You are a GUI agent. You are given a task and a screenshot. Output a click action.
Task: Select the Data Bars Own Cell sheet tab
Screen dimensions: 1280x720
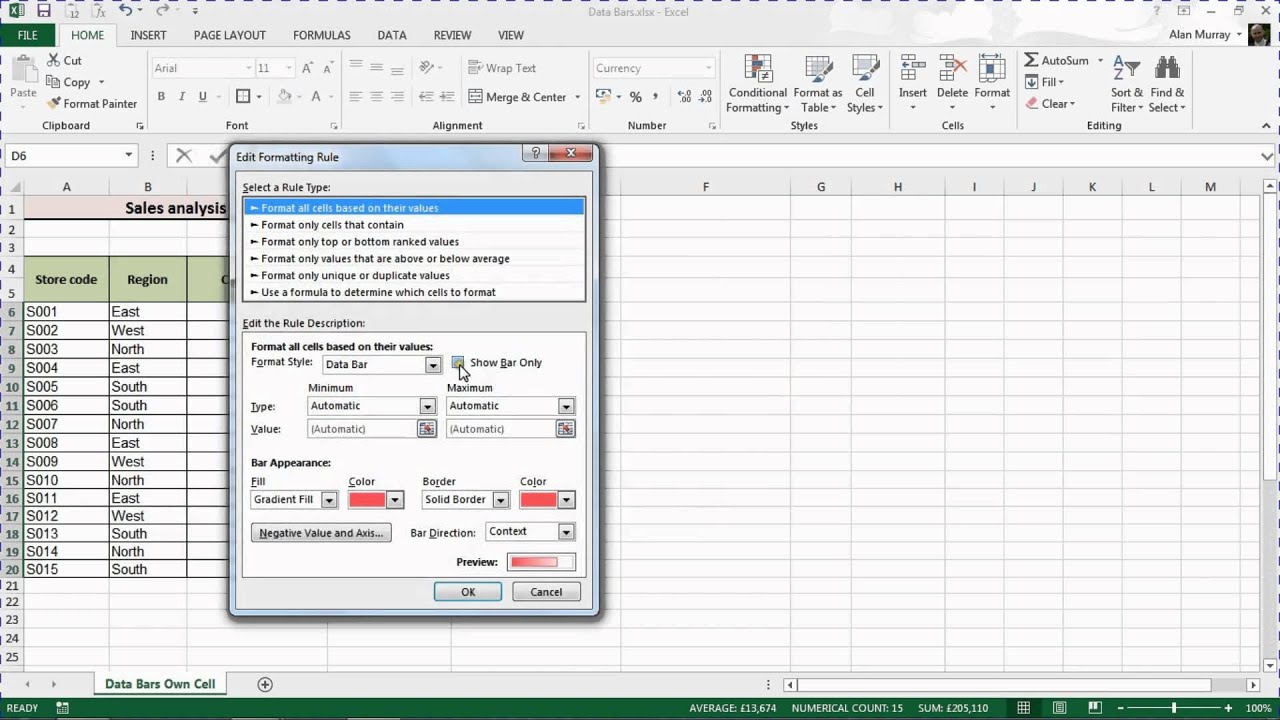click(159, 684)
